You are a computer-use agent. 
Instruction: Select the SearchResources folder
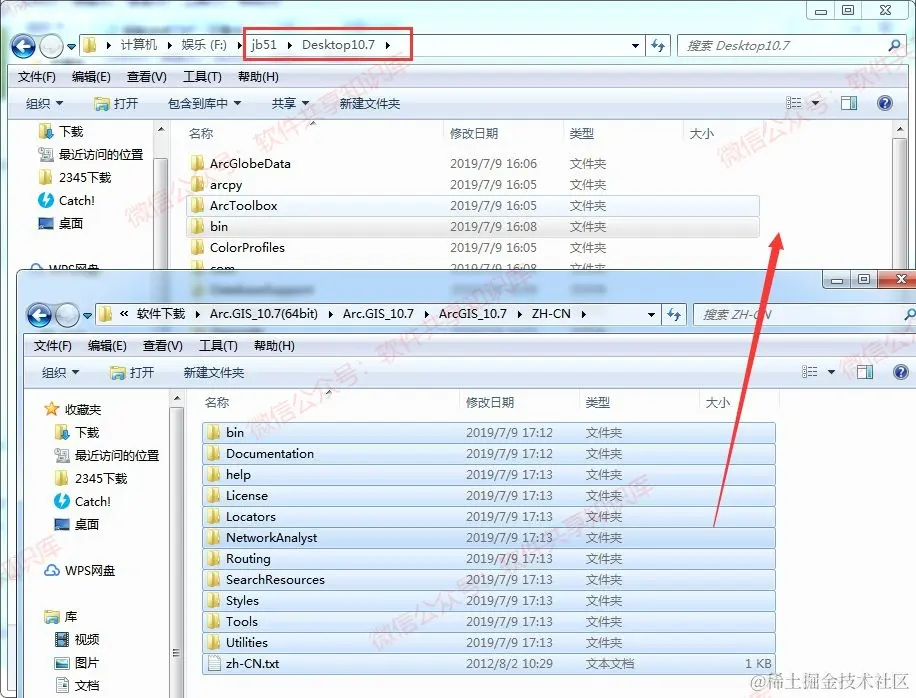(x=488, y=580)
